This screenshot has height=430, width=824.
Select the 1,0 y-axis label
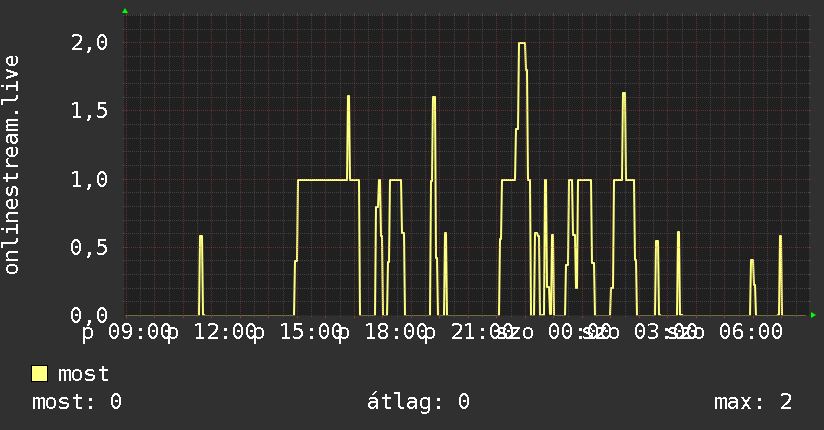pos(89,179)
